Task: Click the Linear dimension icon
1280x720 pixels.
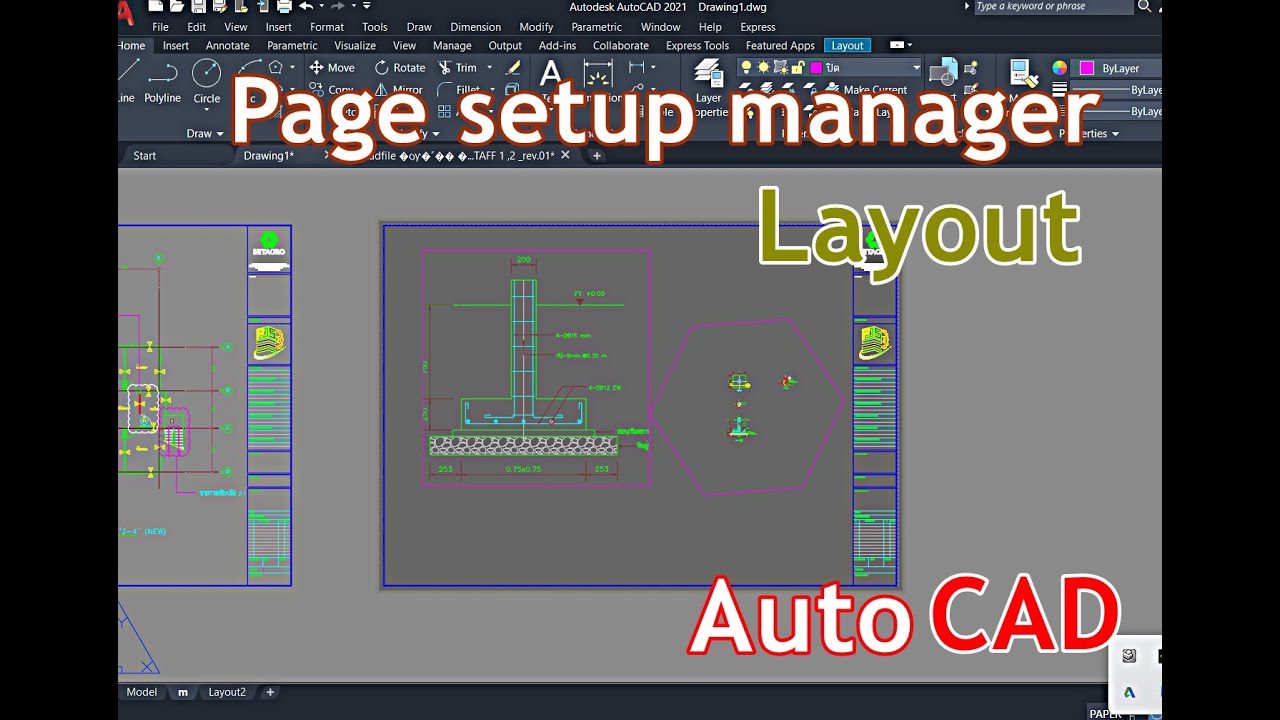Action: (637, 68)
